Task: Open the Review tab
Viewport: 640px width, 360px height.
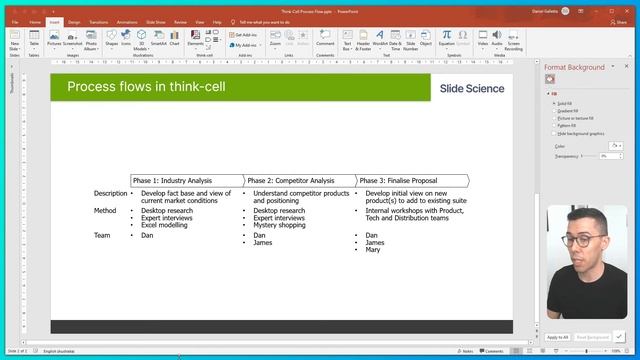Action: tap(180, 22)
